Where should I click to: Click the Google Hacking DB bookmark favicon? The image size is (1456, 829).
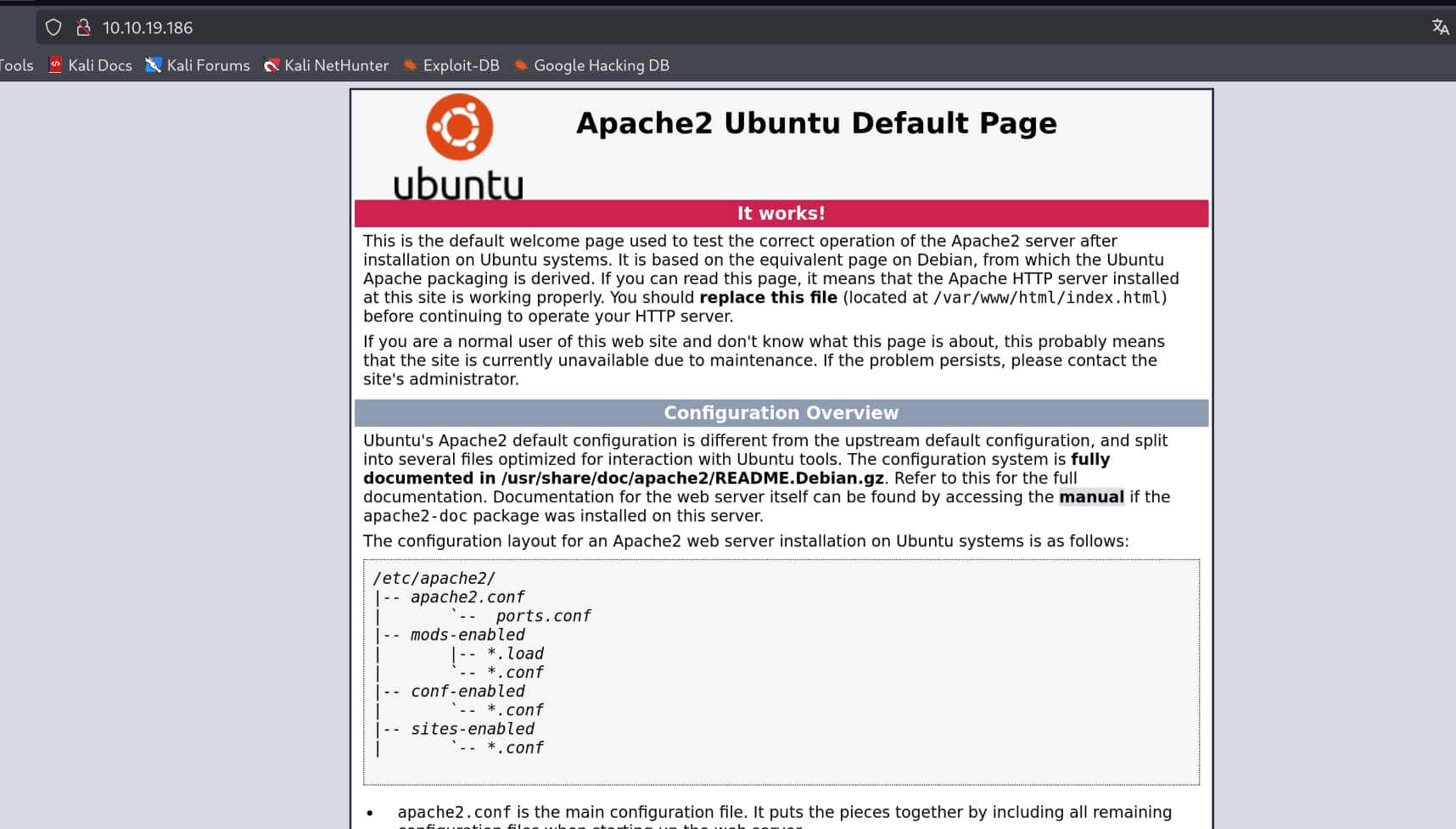[521, 65]
